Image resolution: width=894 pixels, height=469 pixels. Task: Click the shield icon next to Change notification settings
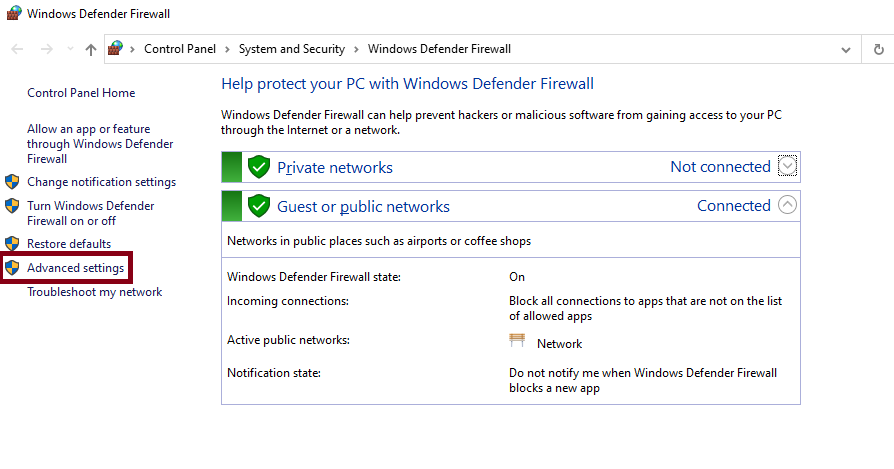click(x=12, y=182)
